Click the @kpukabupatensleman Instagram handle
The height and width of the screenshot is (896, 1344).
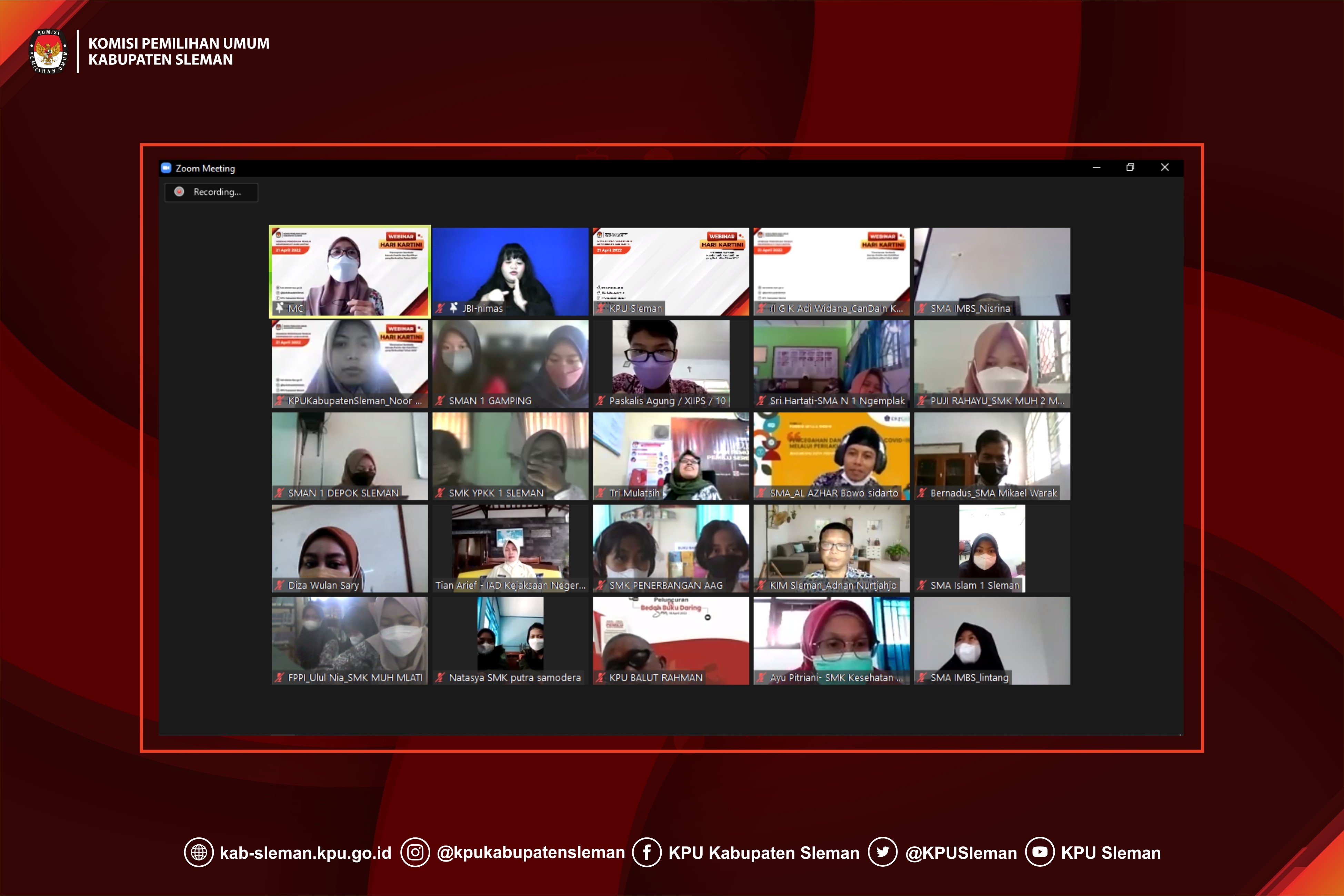tap(531, 853)
